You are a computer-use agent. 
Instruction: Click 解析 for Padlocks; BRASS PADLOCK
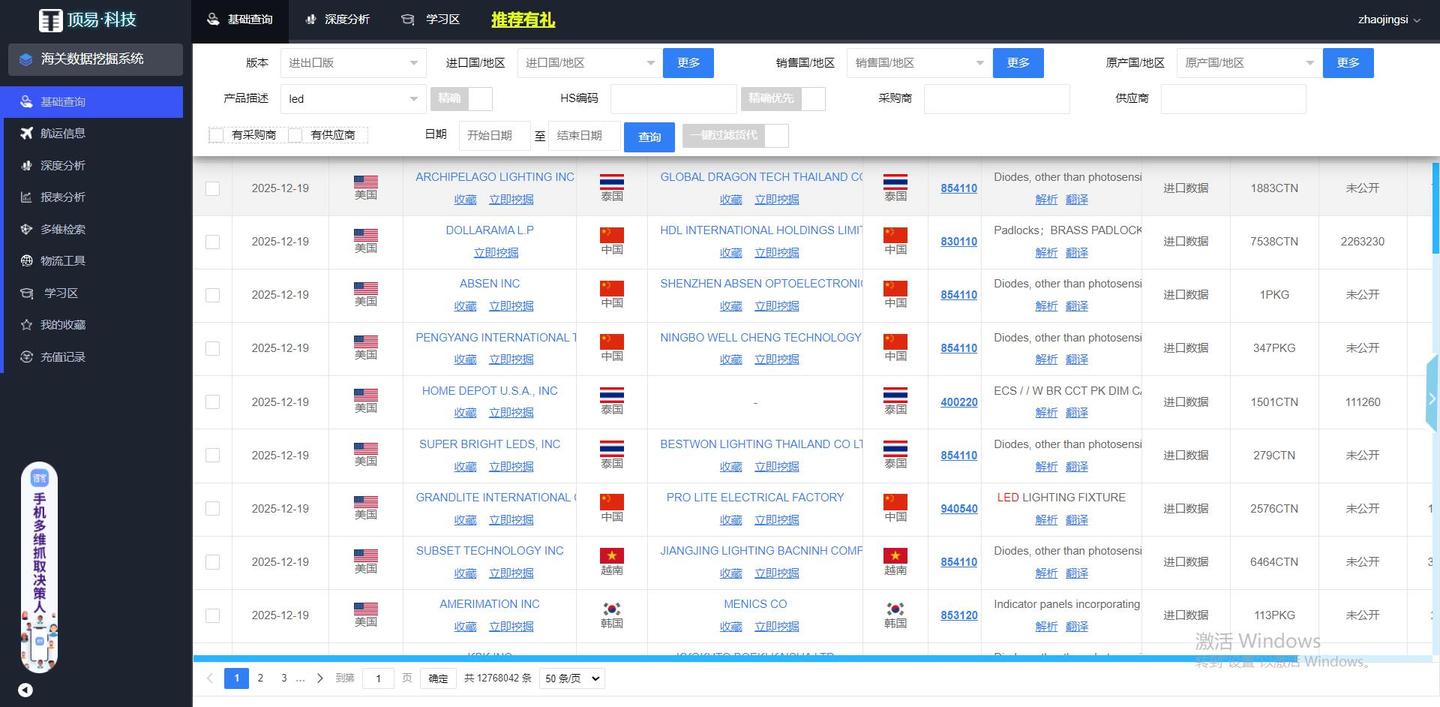click(1046, 253)
